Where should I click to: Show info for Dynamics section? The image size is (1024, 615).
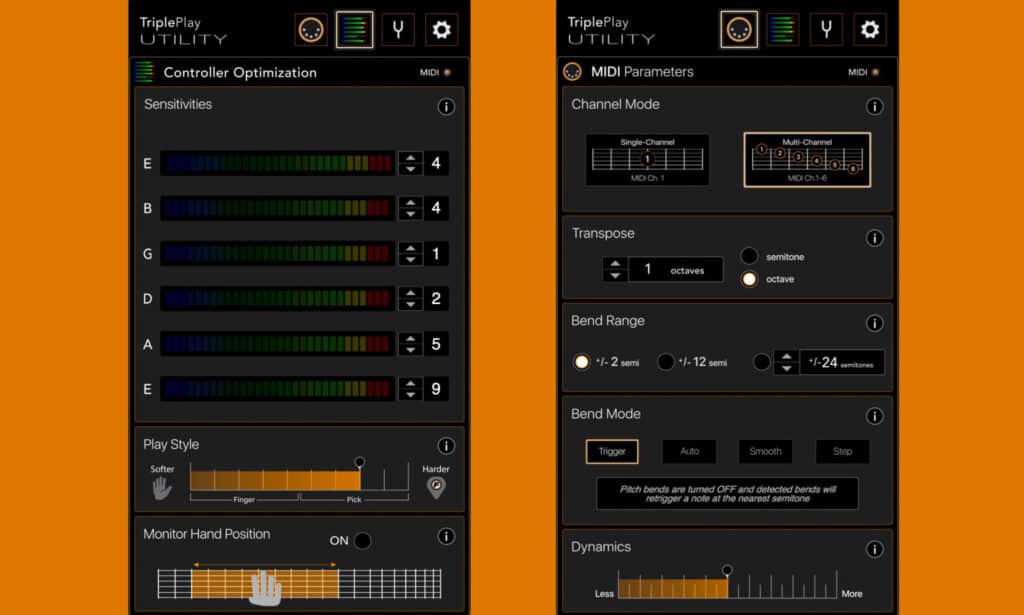tap(874, 550)
